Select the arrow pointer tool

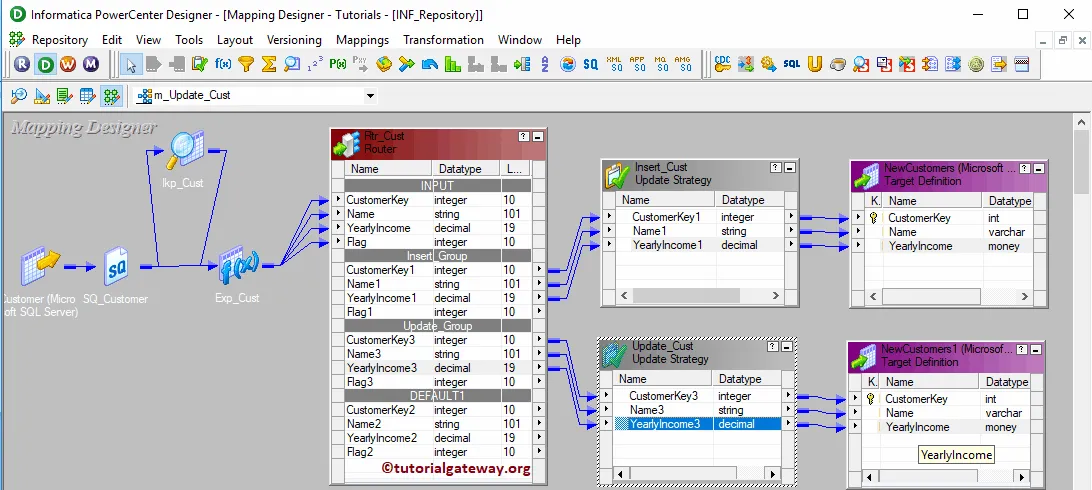tap(131, 65)
